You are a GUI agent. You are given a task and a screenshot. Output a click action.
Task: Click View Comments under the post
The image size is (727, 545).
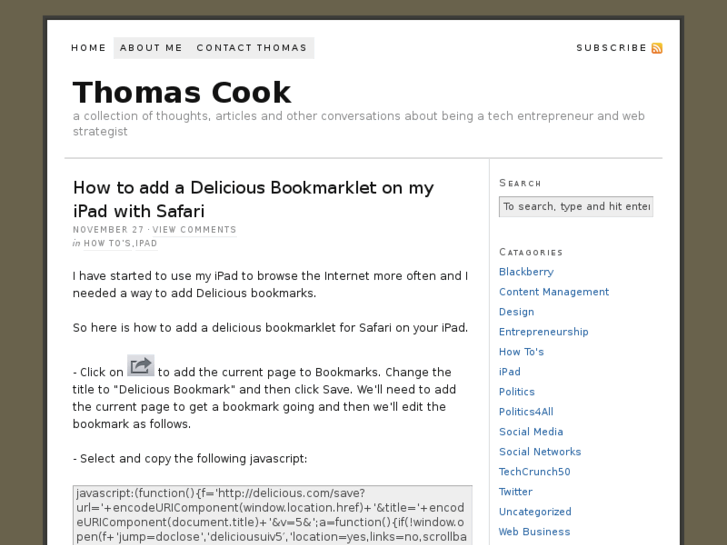point(194,230)
